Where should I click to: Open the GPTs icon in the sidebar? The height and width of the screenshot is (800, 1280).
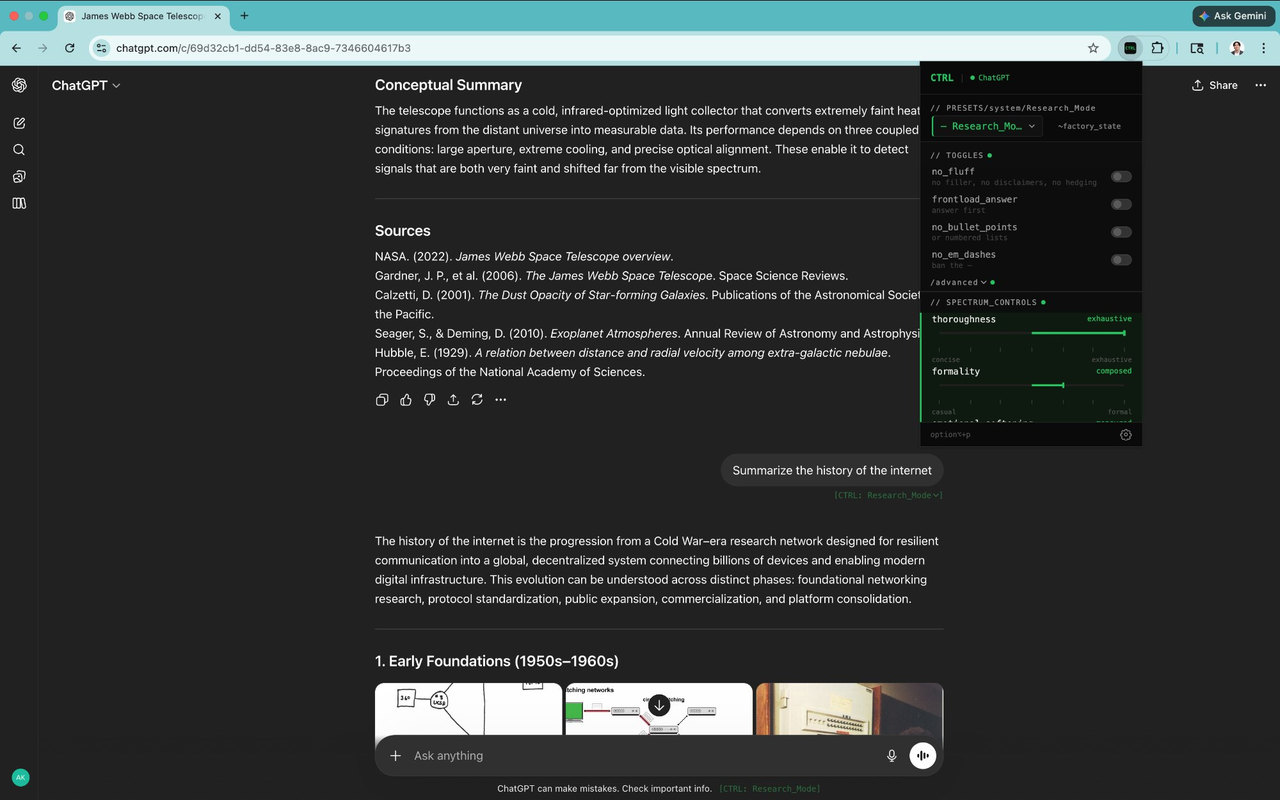pos(18,176)
